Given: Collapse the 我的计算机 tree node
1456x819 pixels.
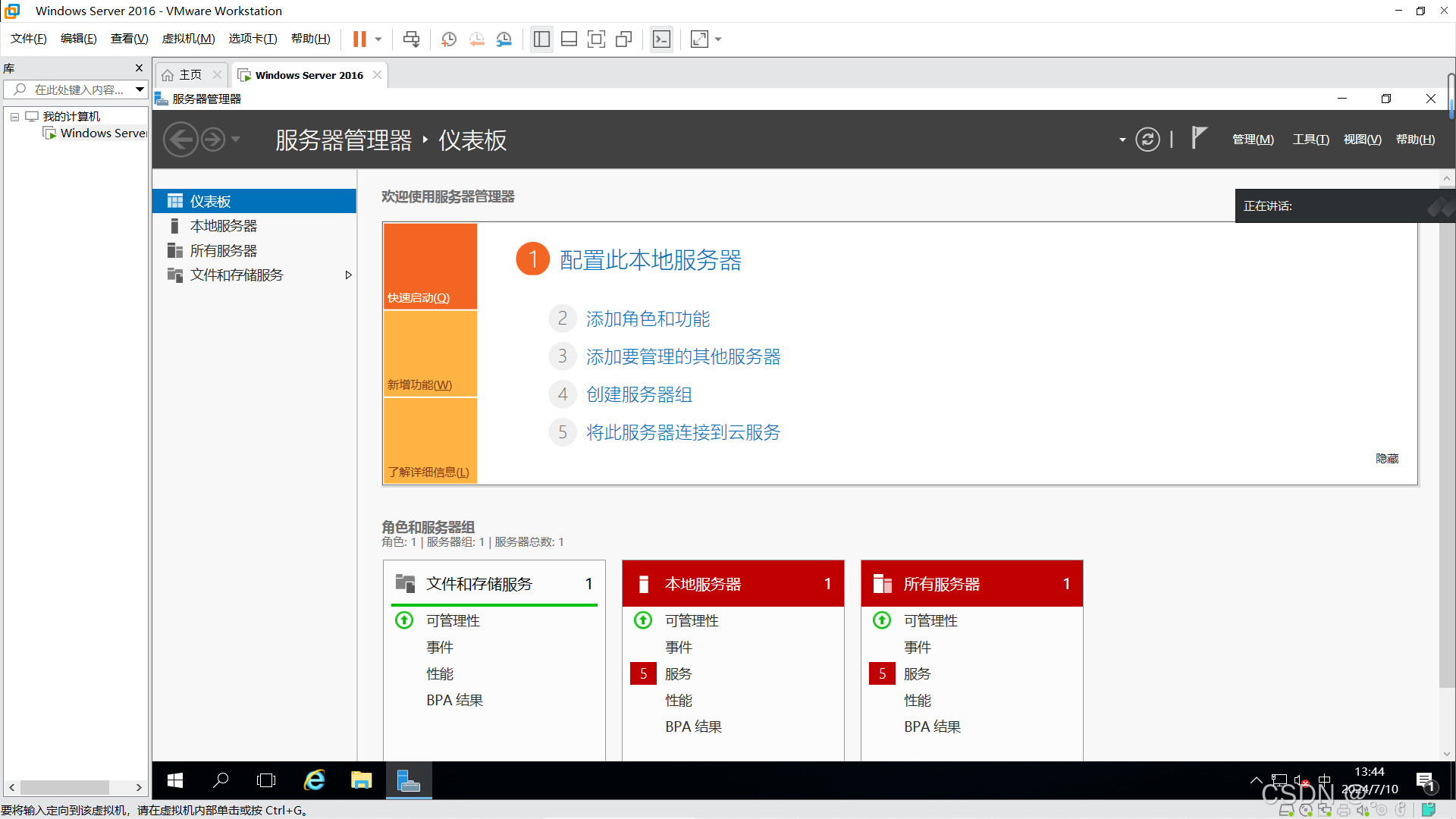Looking at the screenshot, I should pyautogui.click(x=14, y=117).
